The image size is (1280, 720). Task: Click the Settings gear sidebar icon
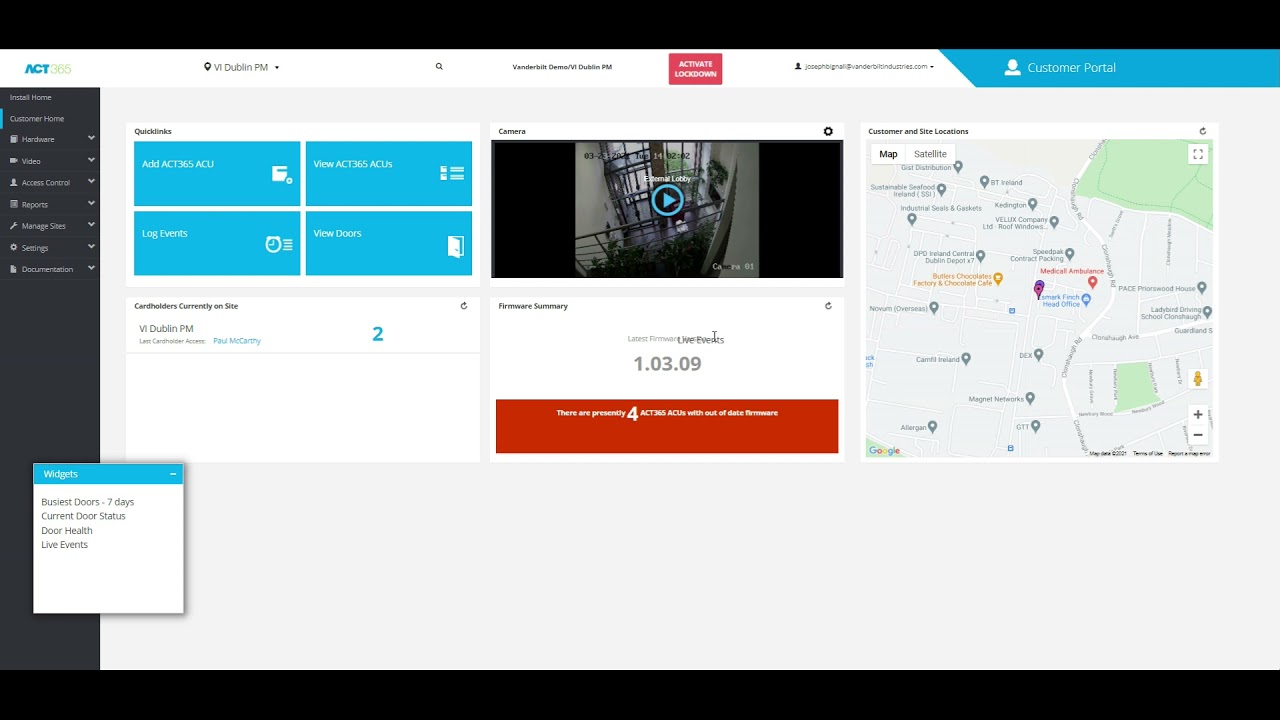[x=14, y=247]
